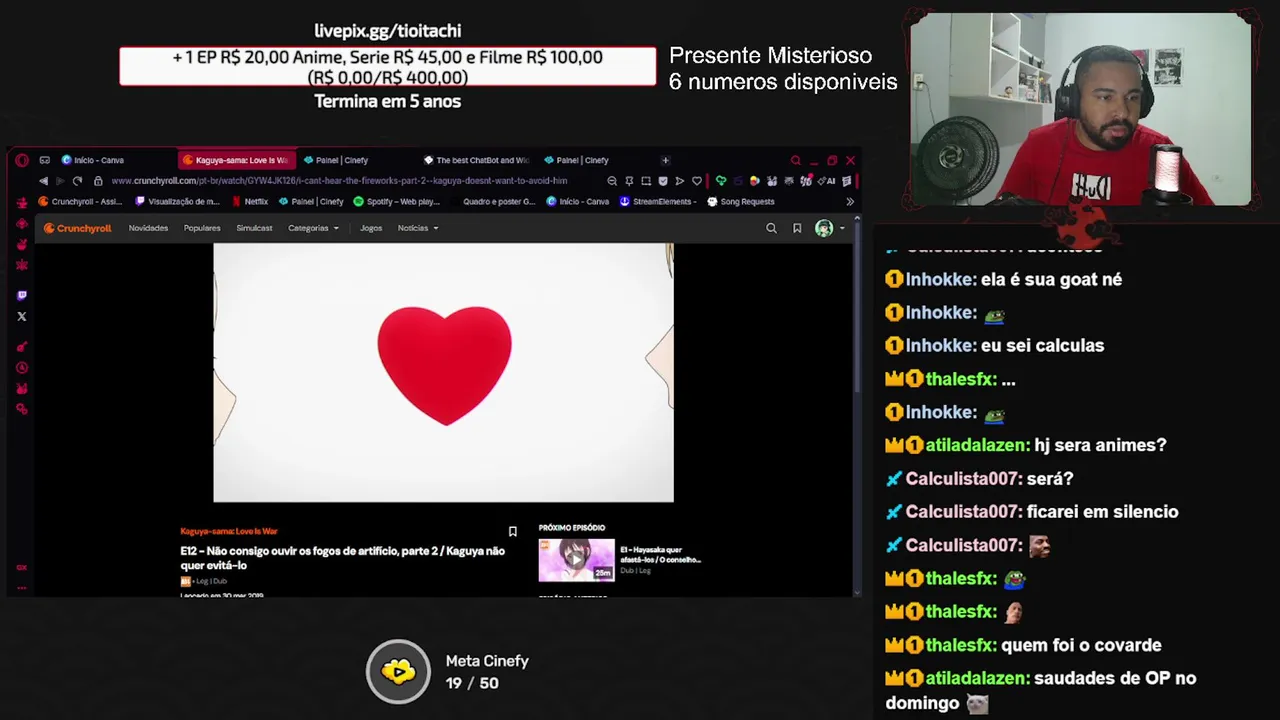Click chat message 'ficarei em silencio'
Screen dimensions: 1280x720
tap(1102, 511)
